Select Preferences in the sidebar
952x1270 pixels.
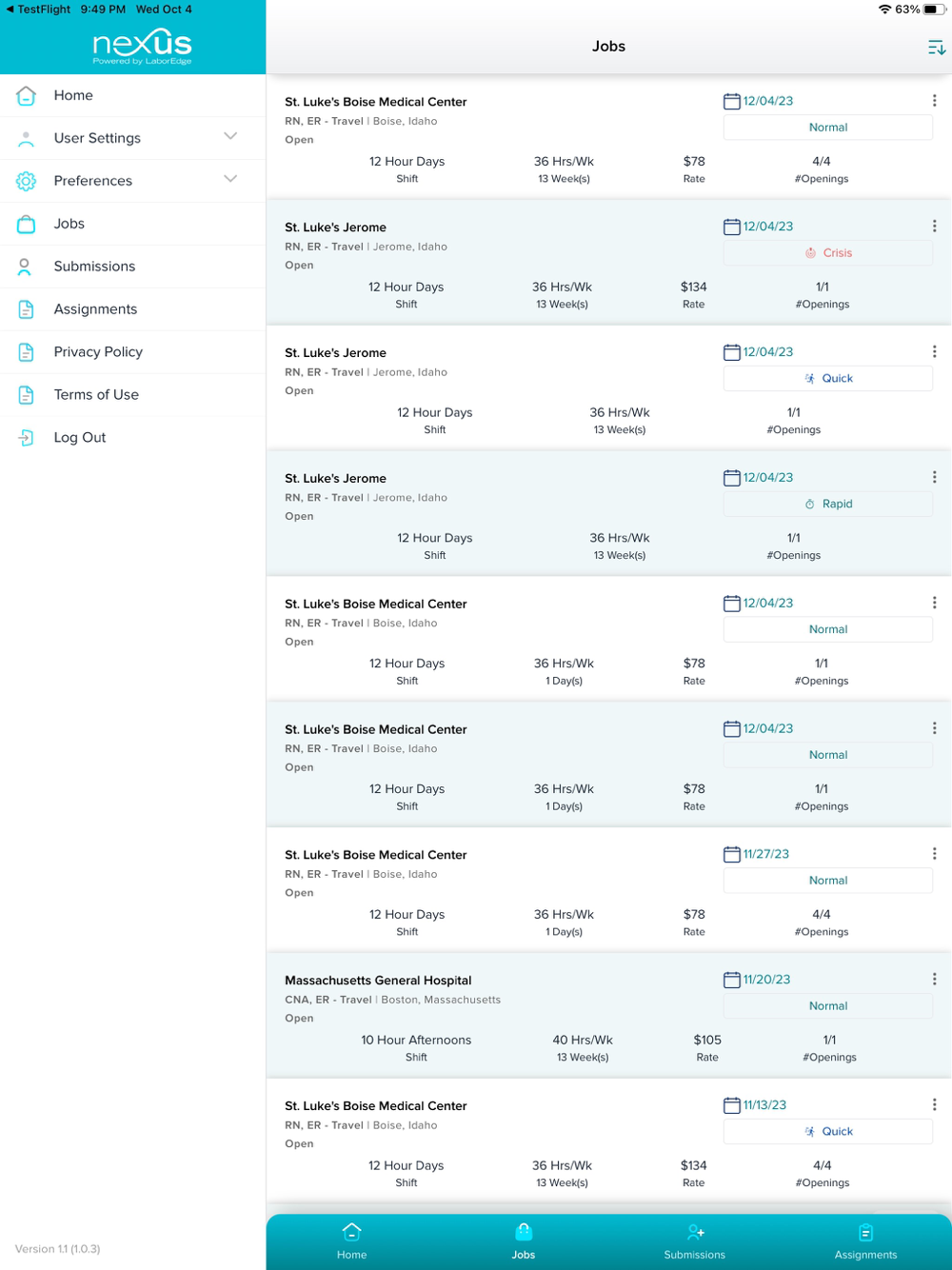pos(133,181)
